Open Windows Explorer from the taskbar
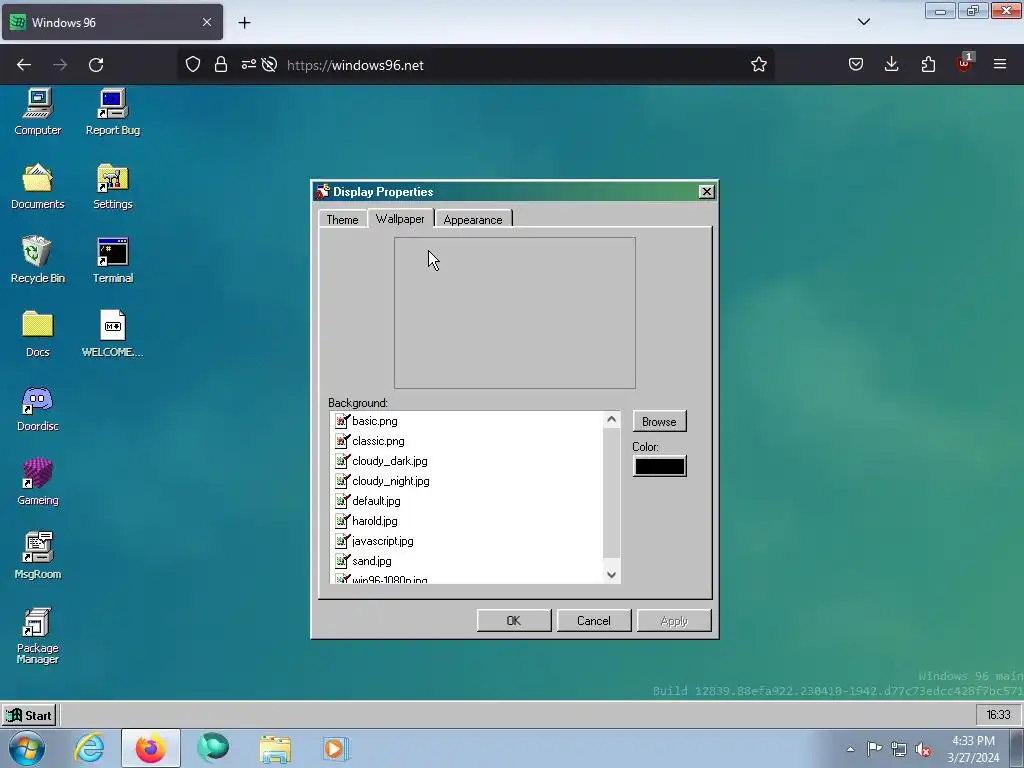 [x=275, y=748]
